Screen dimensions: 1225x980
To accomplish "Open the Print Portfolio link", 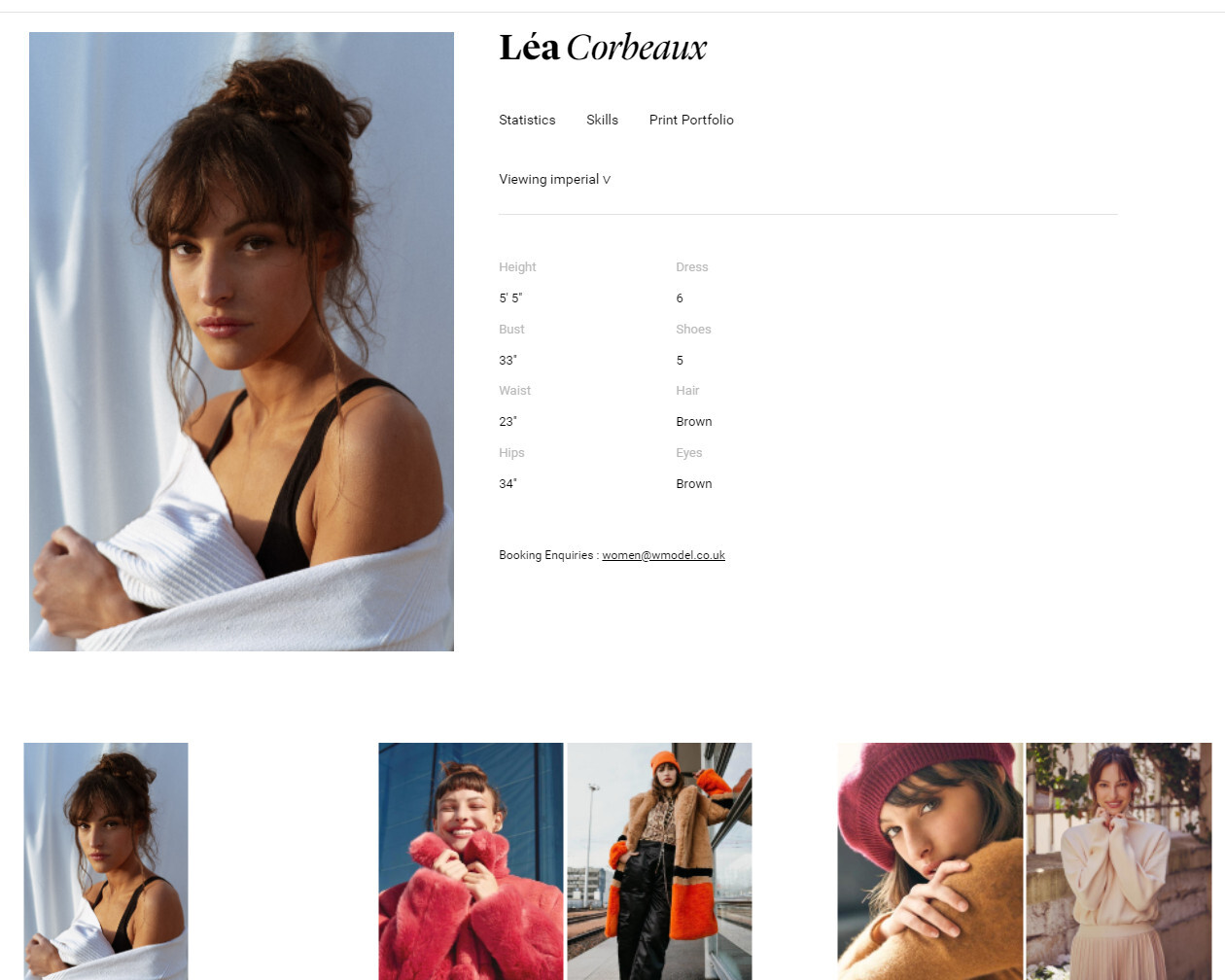I will 691,120.
